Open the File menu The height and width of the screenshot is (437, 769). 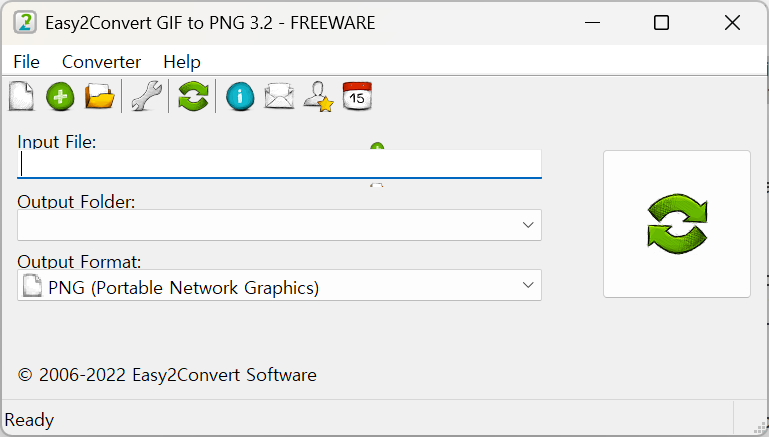26,62
